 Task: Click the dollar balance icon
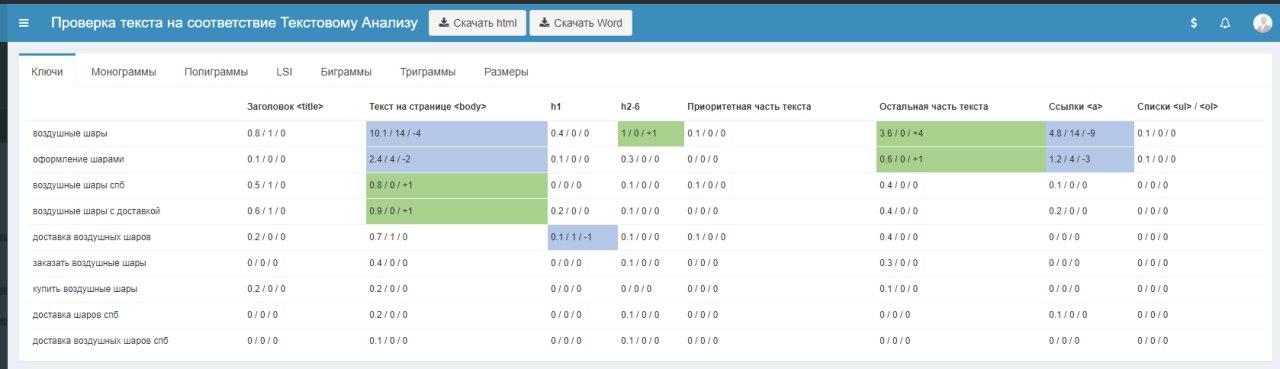point(1194,23)
